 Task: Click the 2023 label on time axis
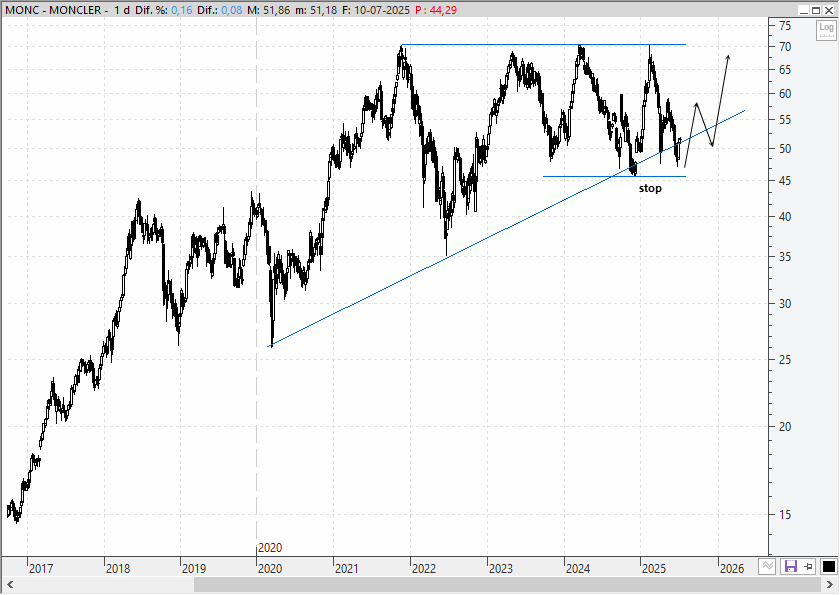500,568
